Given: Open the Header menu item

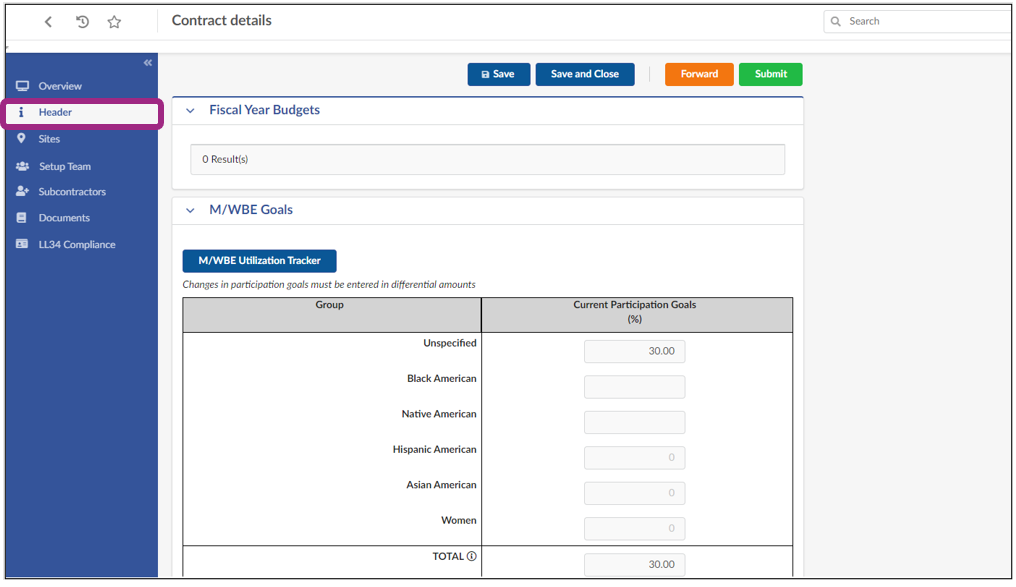Looking at the screenshot, I should (56, 113).
